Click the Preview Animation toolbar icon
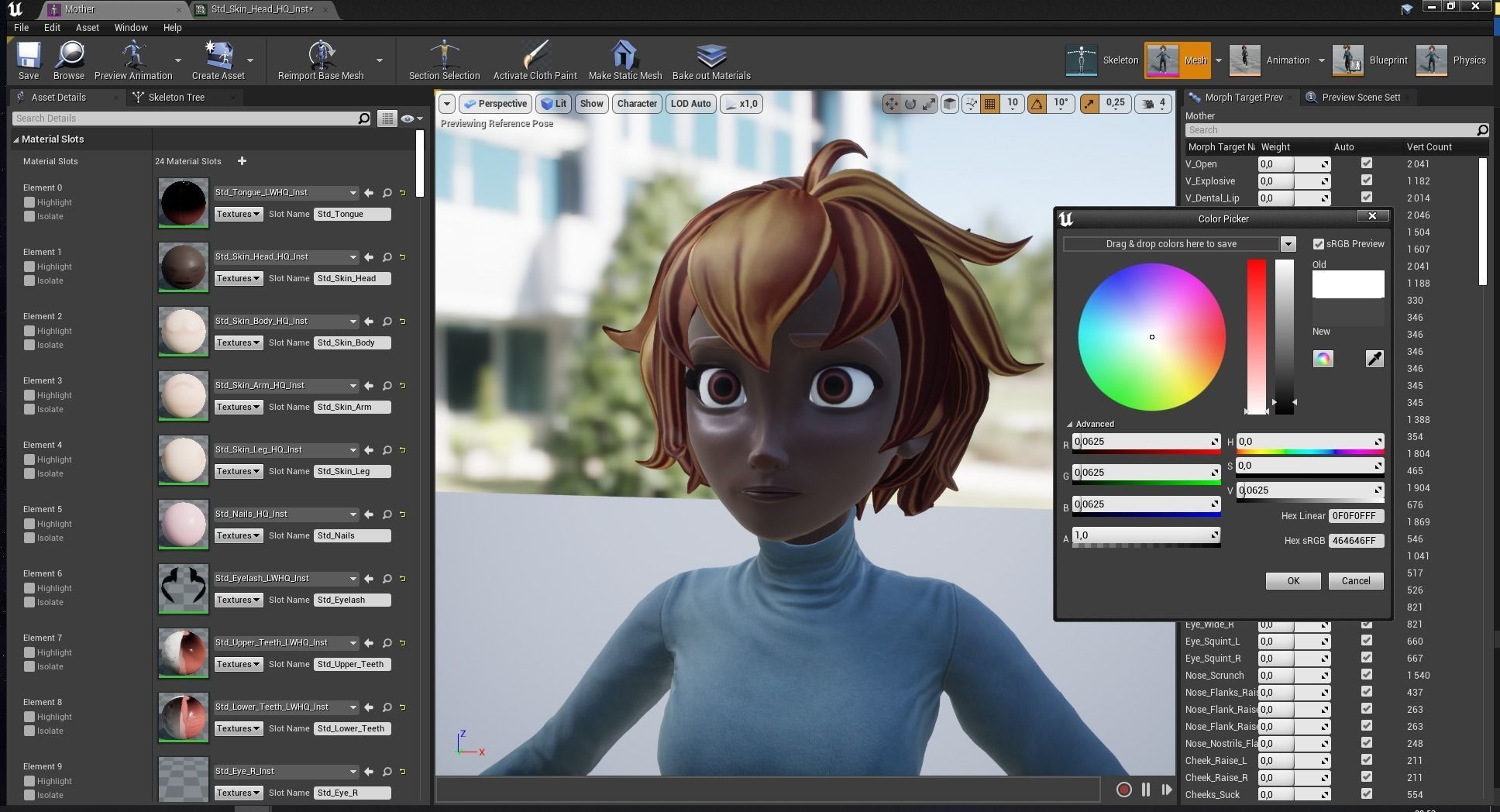This screenshot has height=812, width=1500. 133,60
